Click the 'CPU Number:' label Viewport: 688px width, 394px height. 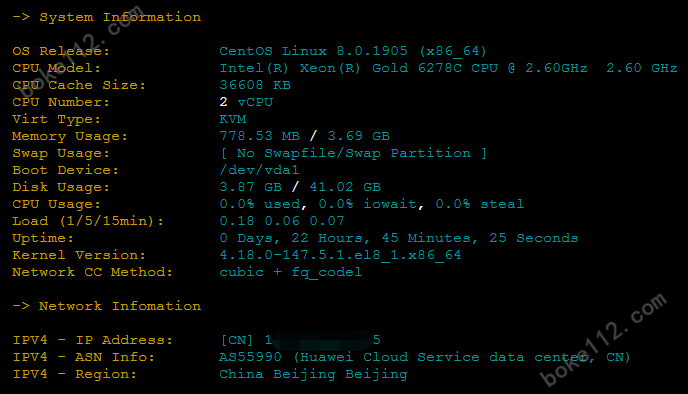point(61,102)
